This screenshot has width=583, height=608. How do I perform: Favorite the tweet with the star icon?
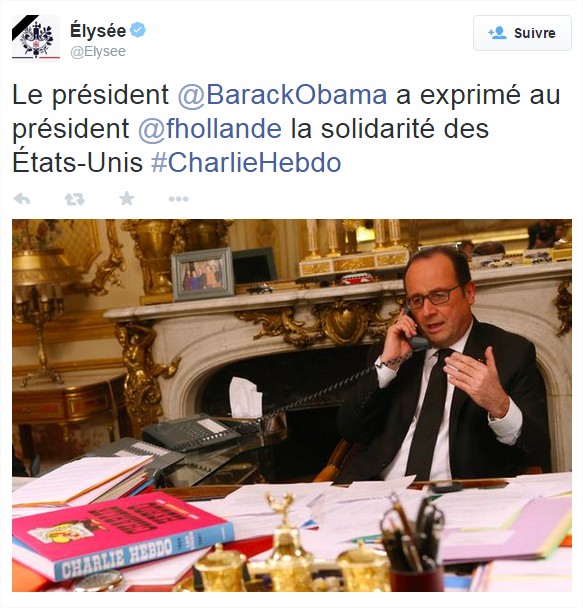click(x=127, y=199)
